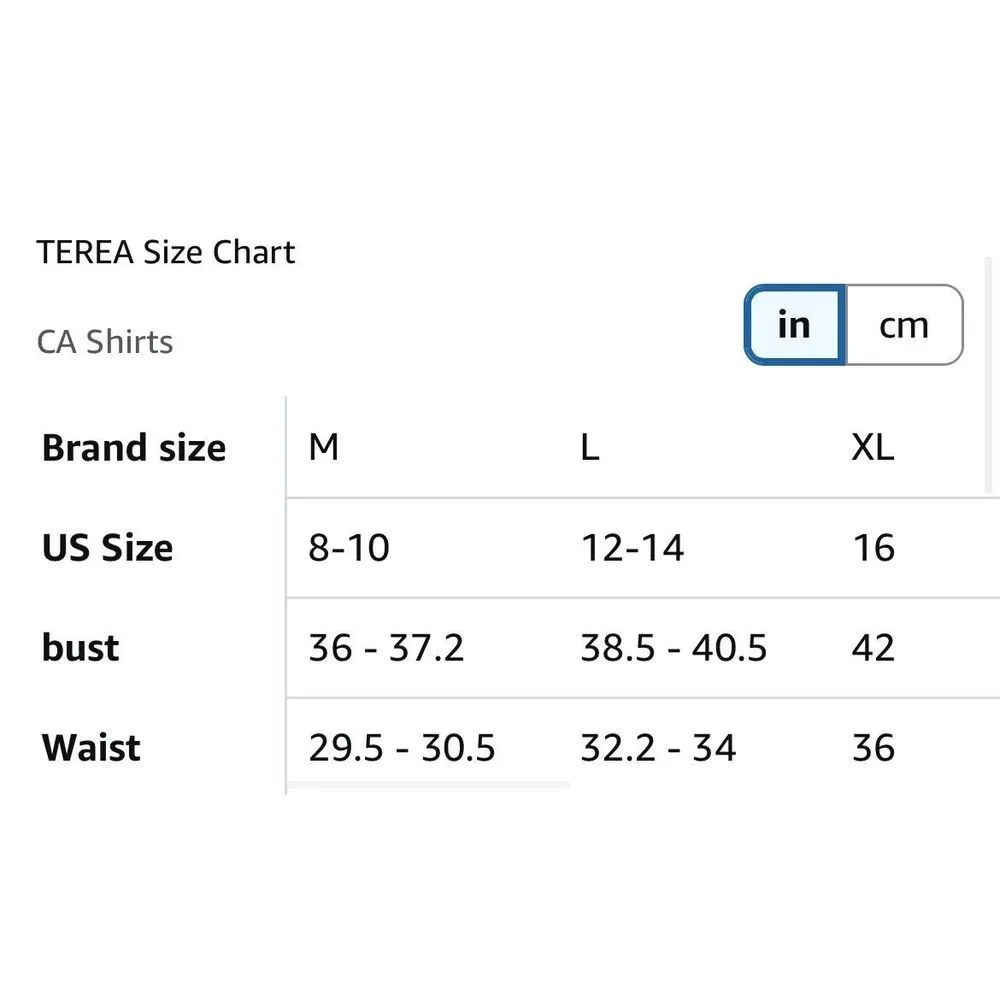Click the US size 16 cell

pyautogui.click(x=873, y=548)
